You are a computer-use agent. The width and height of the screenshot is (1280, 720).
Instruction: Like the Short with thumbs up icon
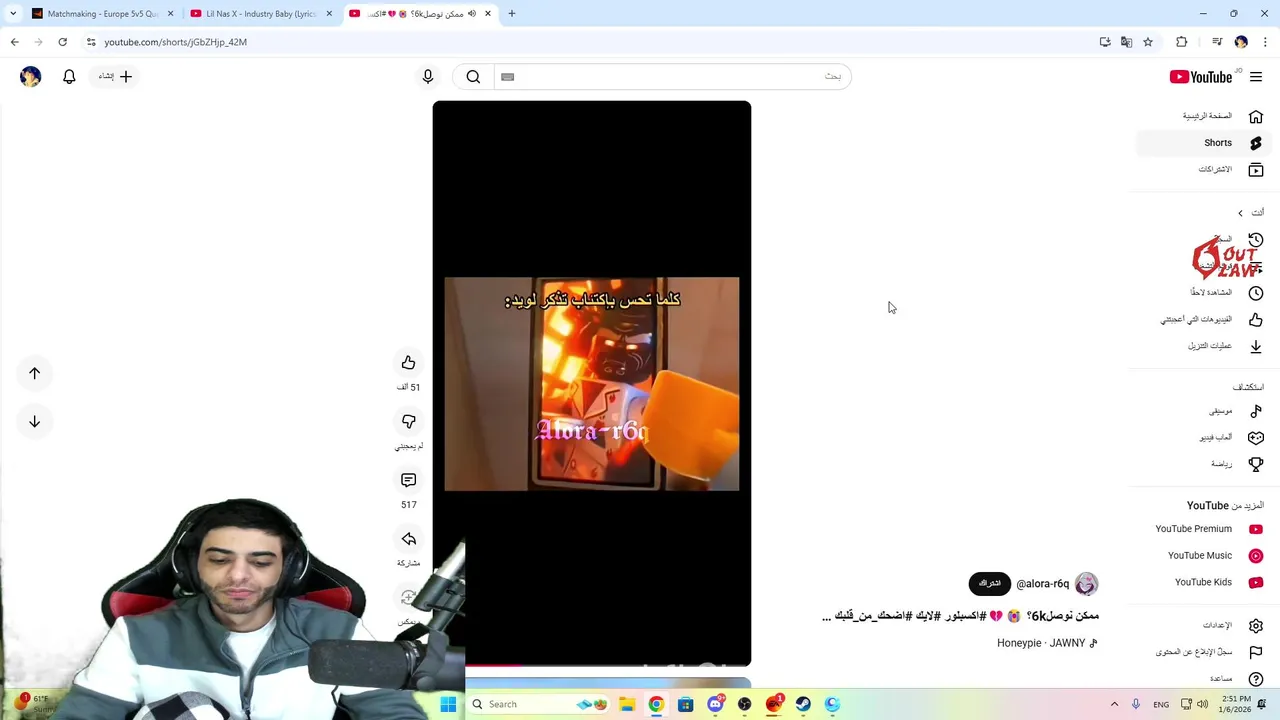408,363
